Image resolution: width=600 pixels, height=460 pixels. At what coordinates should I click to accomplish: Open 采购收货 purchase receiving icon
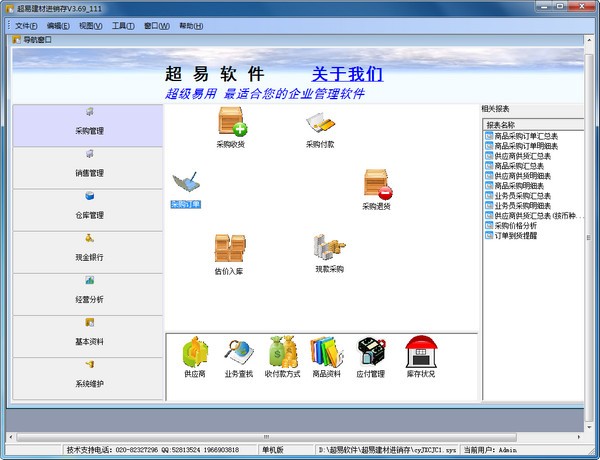point(231,127)
